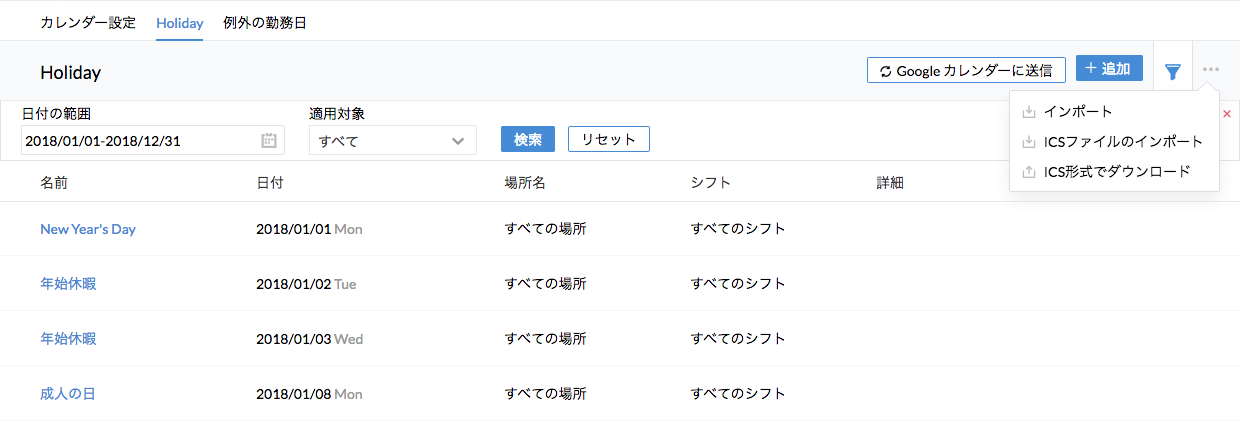This screenshot has width=1240, height=422.
Task: Close the filter with red X
Action: click(x=1227, y=114)
